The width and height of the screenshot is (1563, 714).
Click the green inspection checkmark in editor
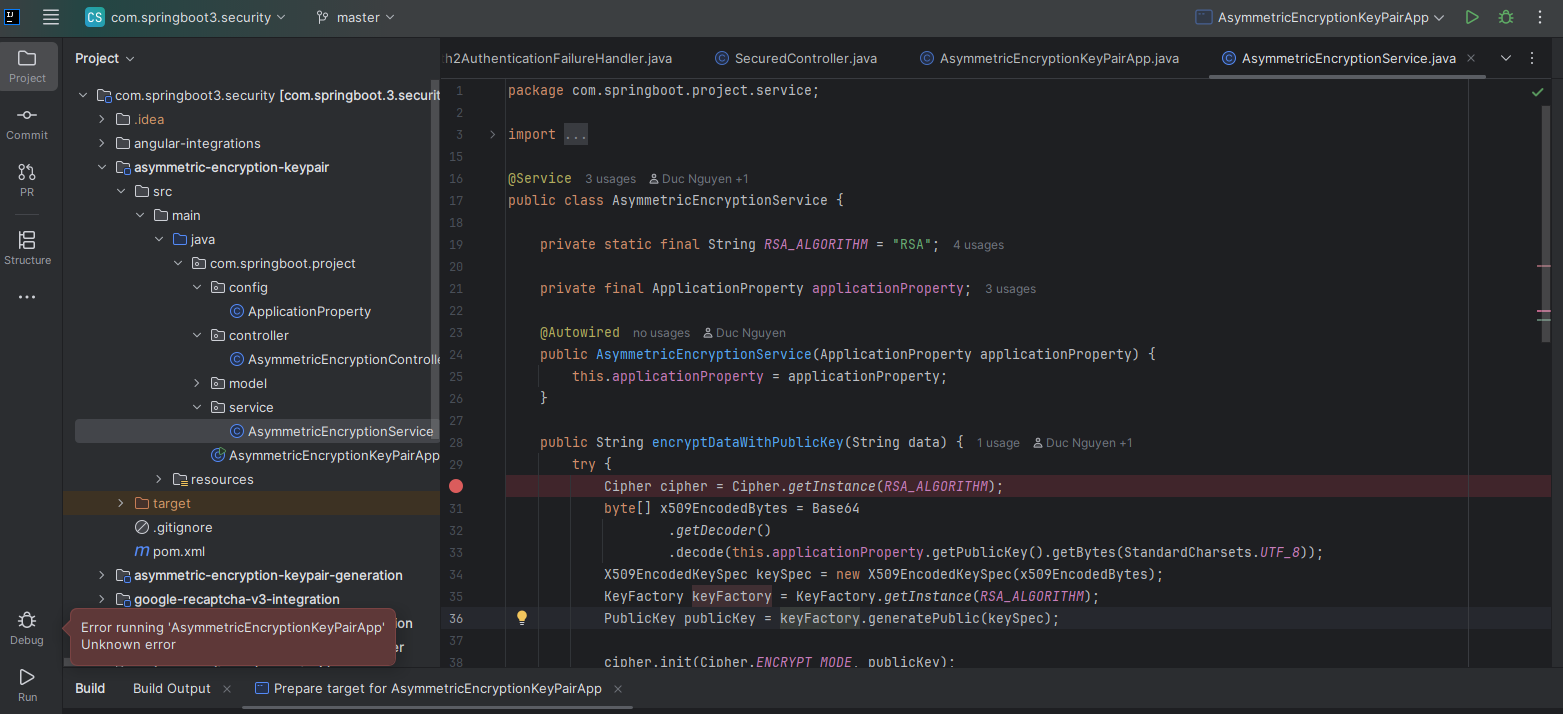(x=1537, y=92)
